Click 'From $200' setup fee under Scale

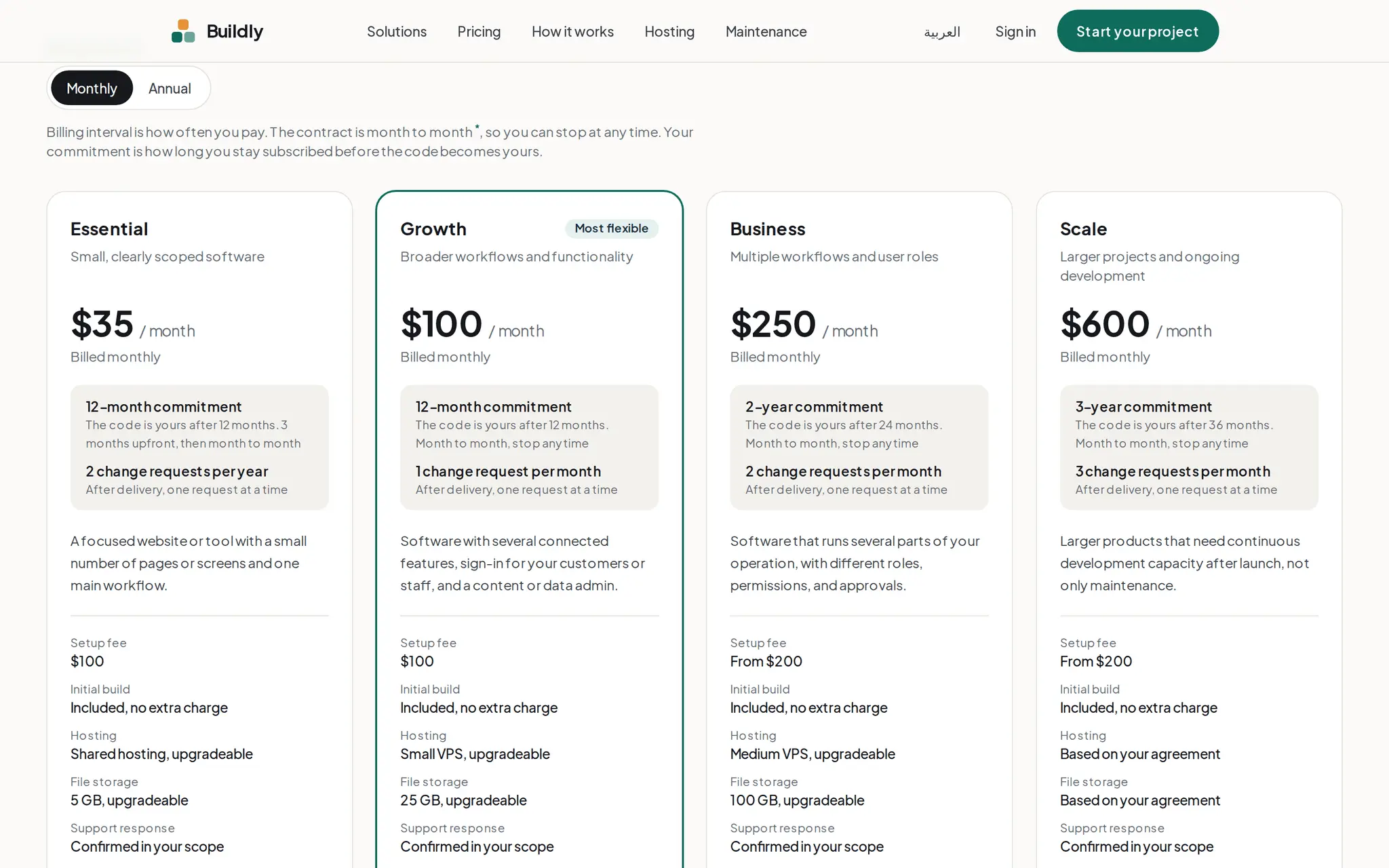coord(1096,661)
